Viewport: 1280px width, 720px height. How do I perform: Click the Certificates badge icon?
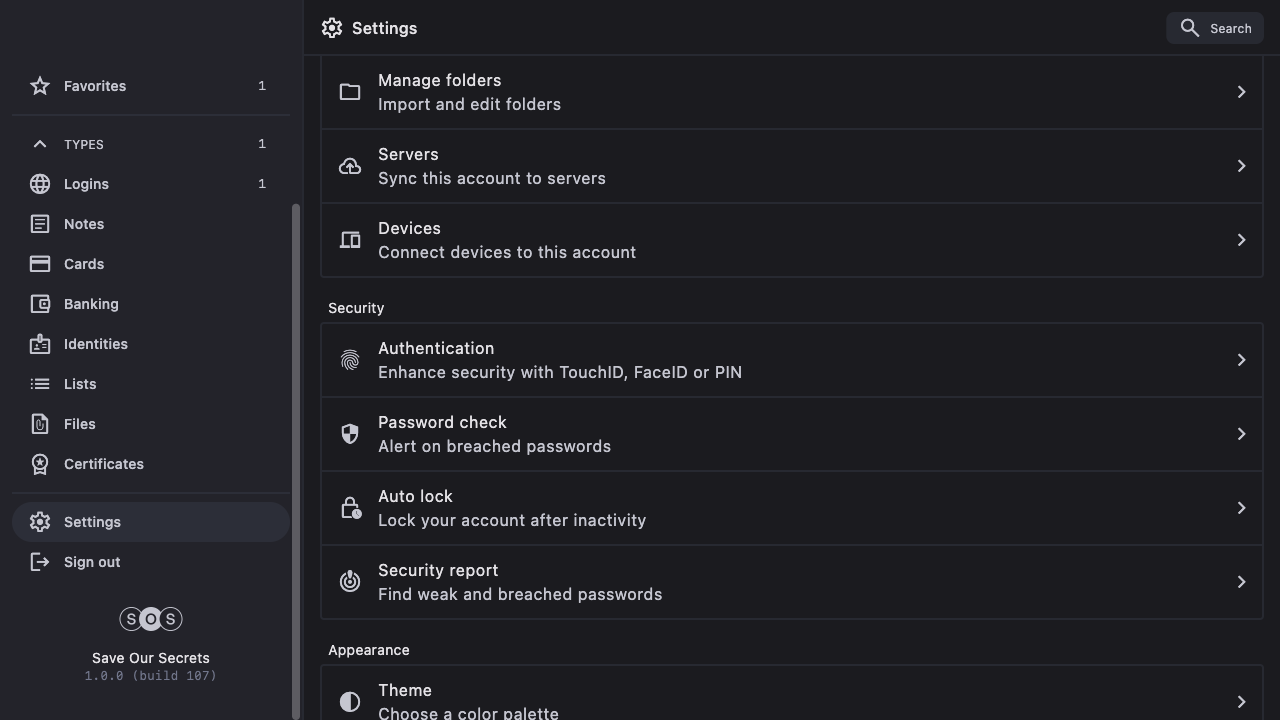tap(40, 464)
